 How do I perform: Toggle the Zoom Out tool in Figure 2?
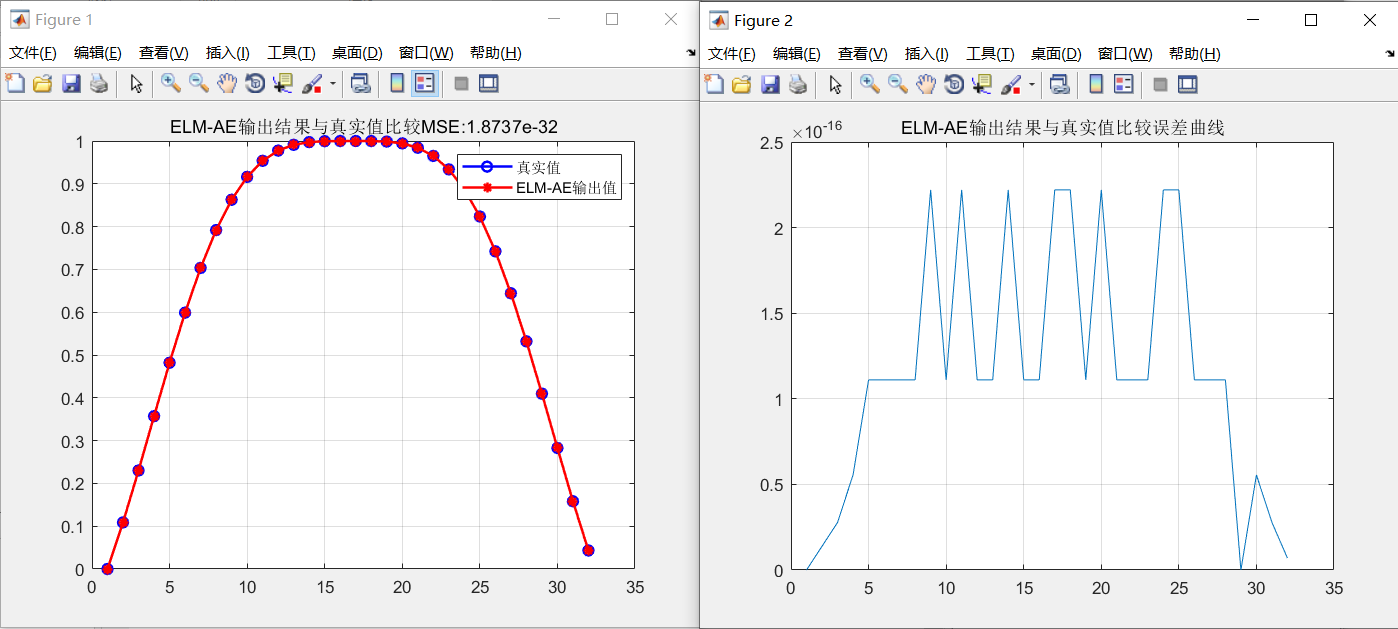[x=895, y=84]
